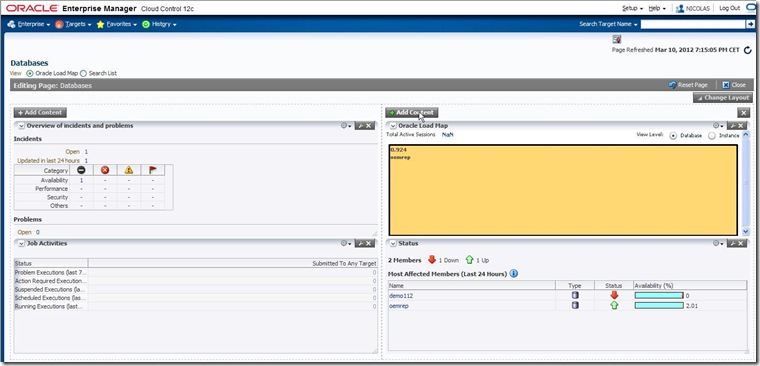Open the Search Target Name dropdown
Viewport: 760px width, 366px height.
pyautogui.click(x=608, y=24)
